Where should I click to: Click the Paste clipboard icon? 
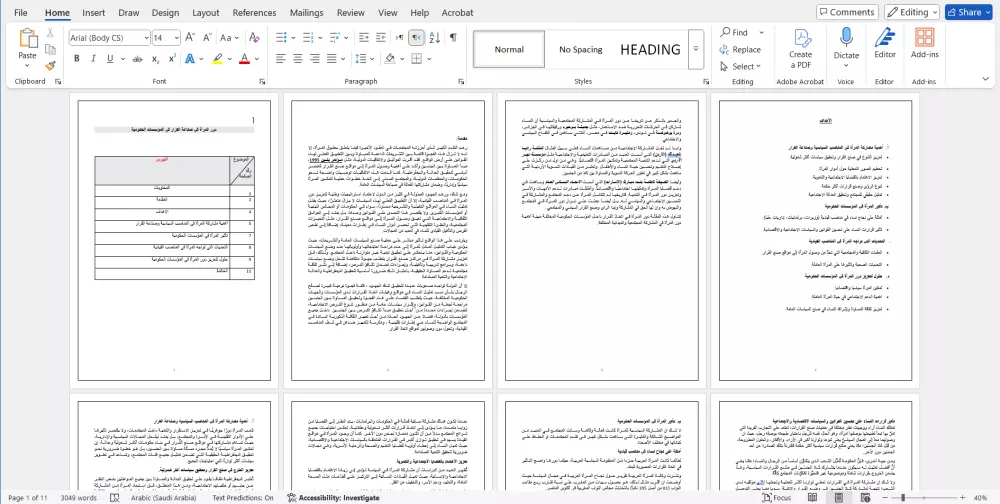[27, 39]
